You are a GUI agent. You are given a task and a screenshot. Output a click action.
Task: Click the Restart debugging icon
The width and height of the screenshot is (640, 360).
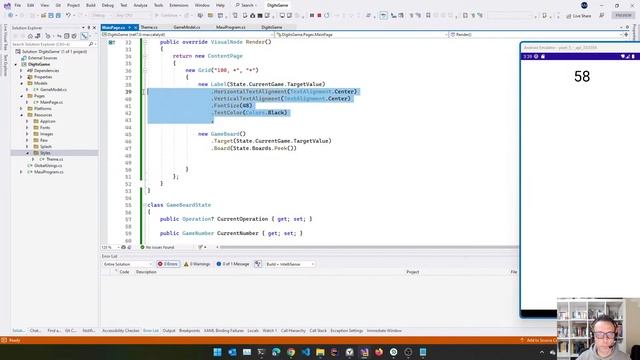[x=327, y=16]
